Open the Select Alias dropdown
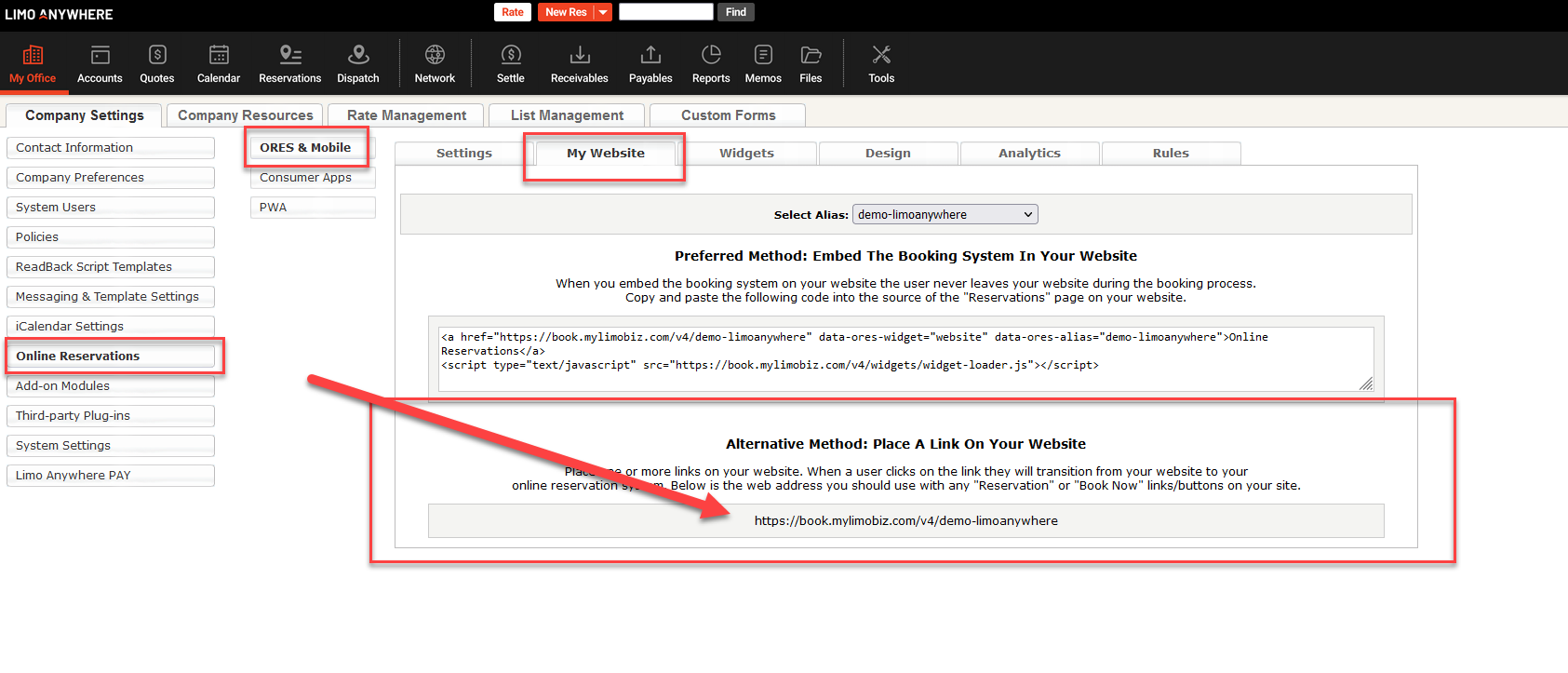 pyautogui.click(x=945, y=215)
